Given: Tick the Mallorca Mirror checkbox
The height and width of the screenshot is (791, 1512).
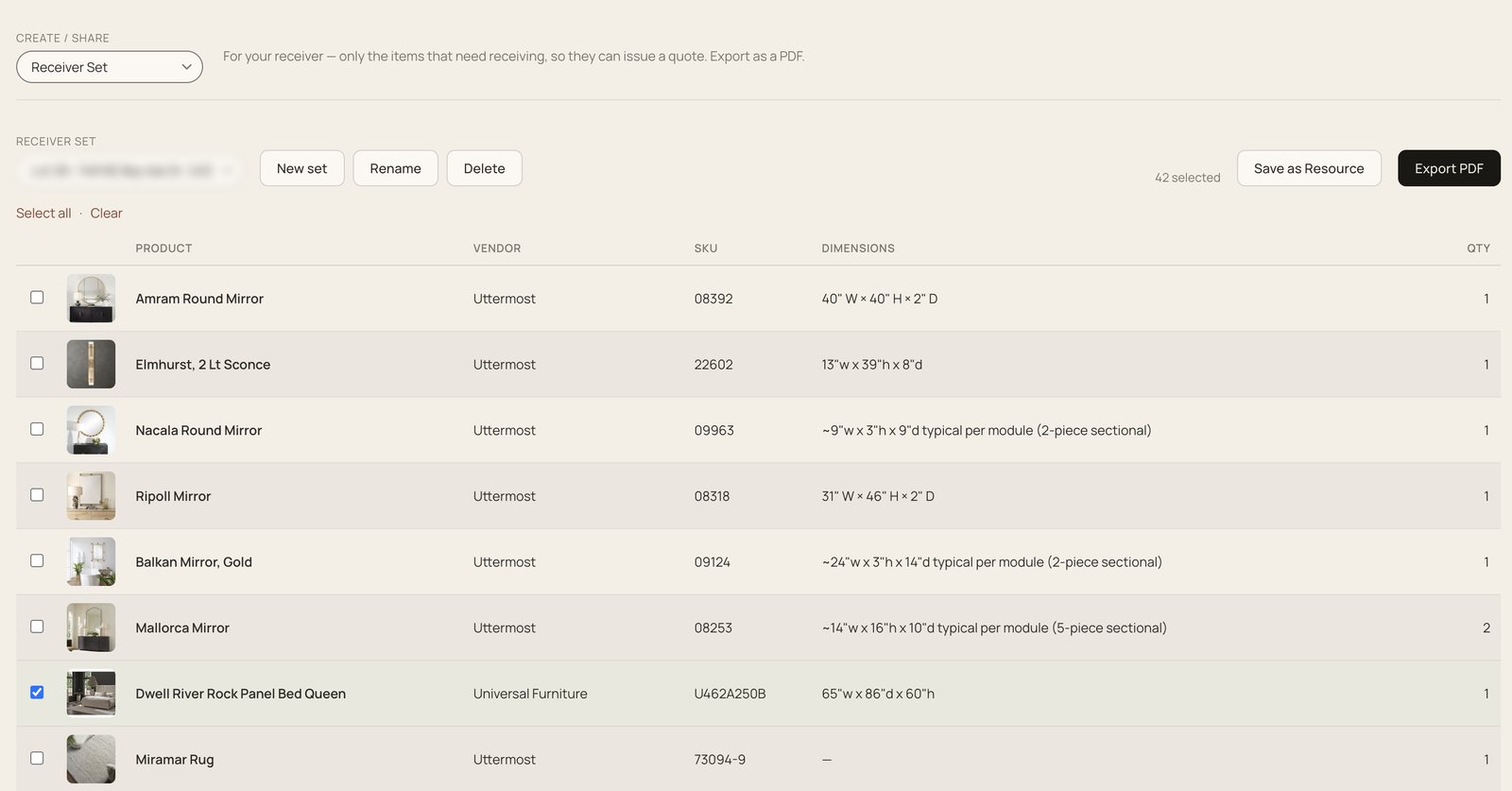Looking at the screenshot, I should 37,627.
